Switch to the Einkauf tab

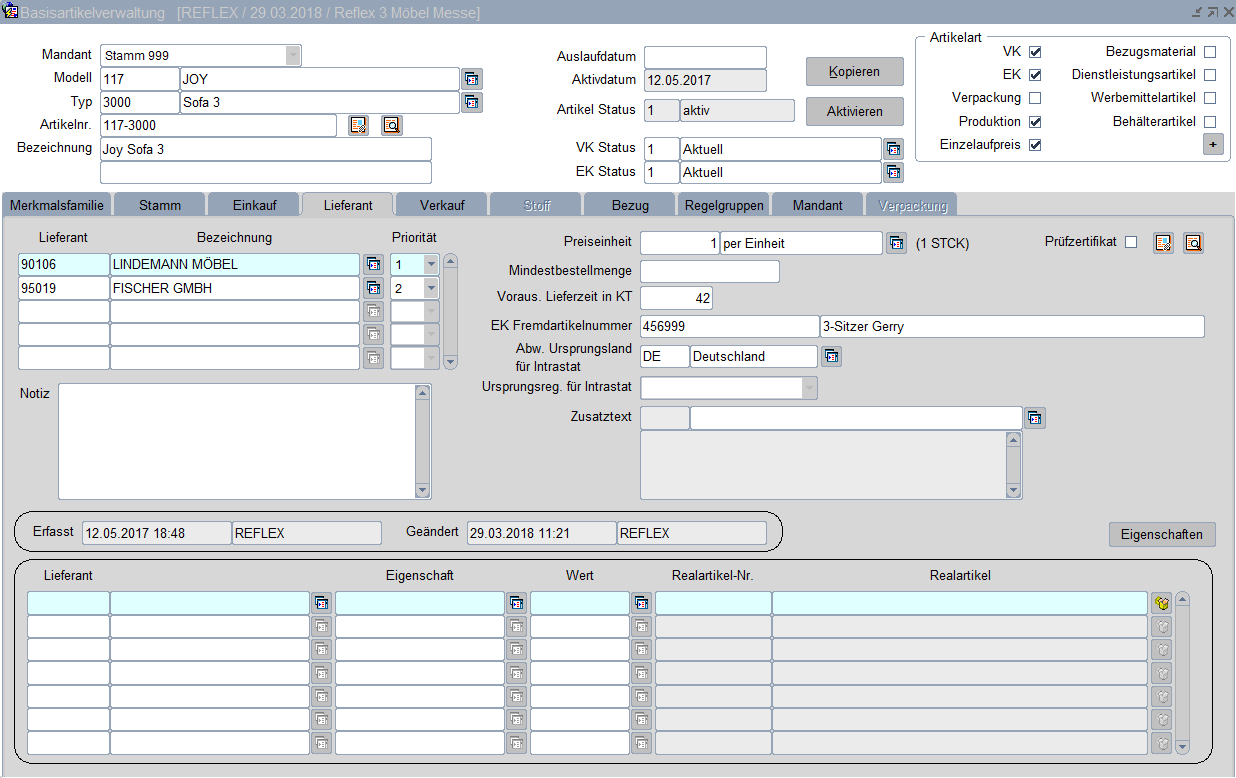pyautogui.click(x=253, y=205)
